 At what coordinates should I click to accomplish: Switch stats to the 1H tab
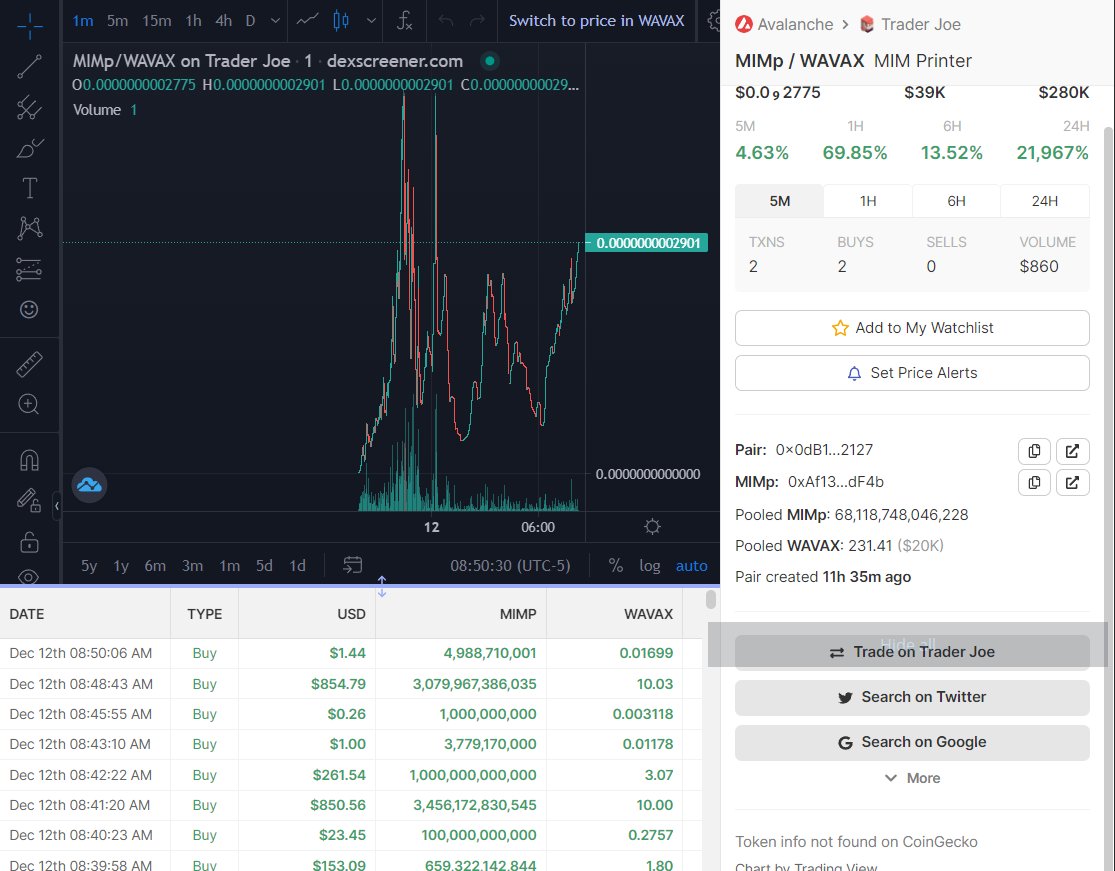coord(868,201)
